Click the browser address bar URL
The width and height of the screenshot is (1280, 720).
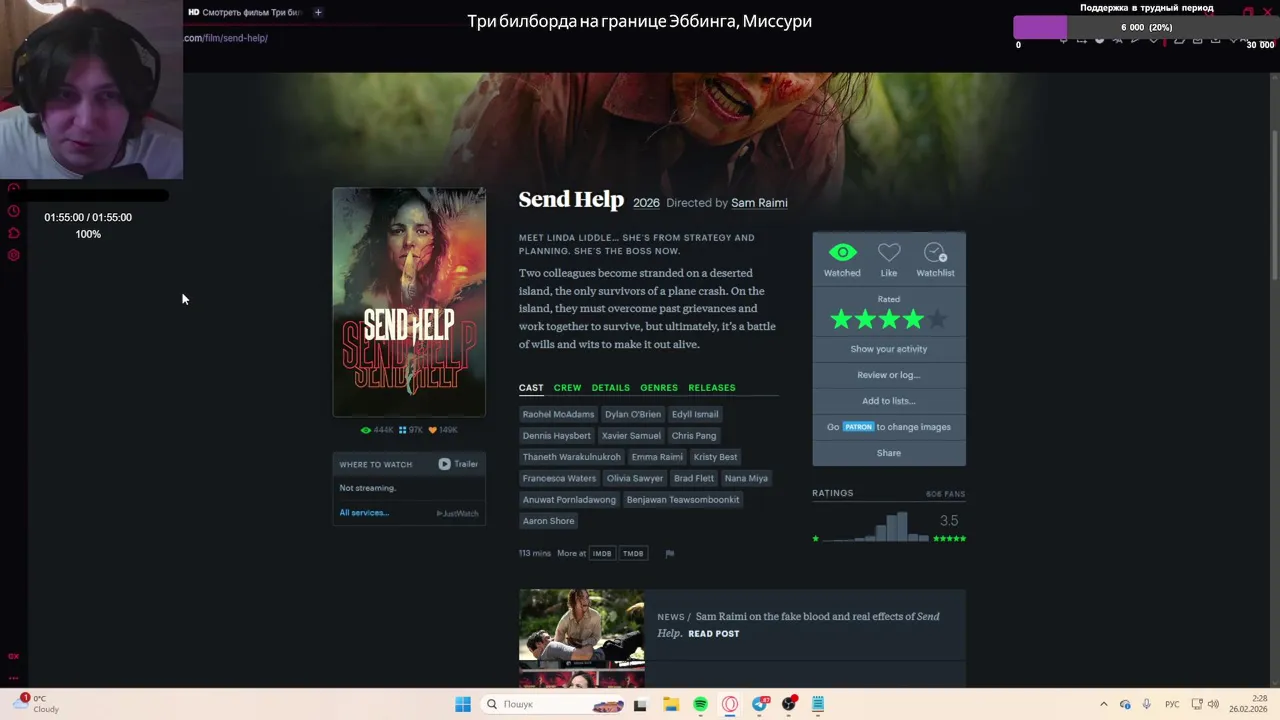[x=226, y=38]
